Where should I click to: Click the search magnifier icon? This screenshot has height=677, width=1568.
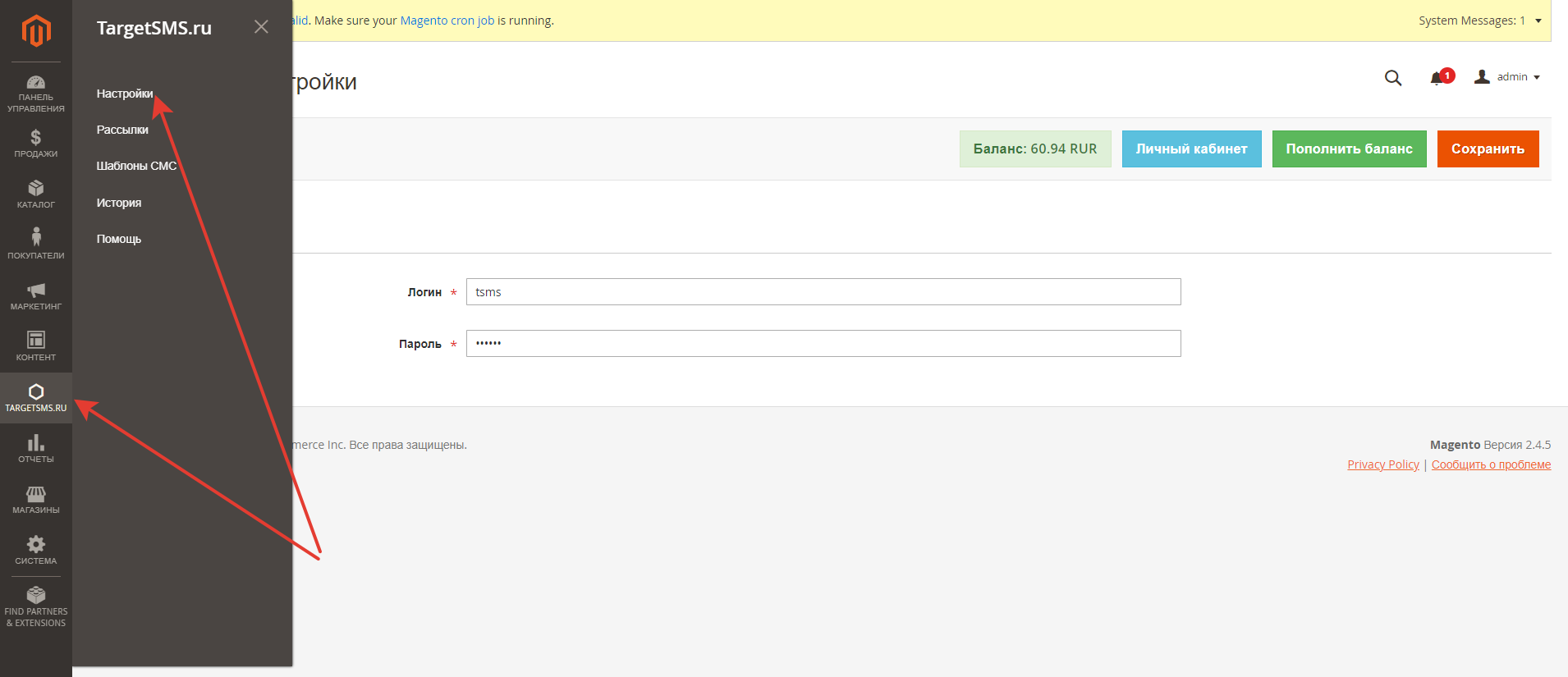point(1393,77)
